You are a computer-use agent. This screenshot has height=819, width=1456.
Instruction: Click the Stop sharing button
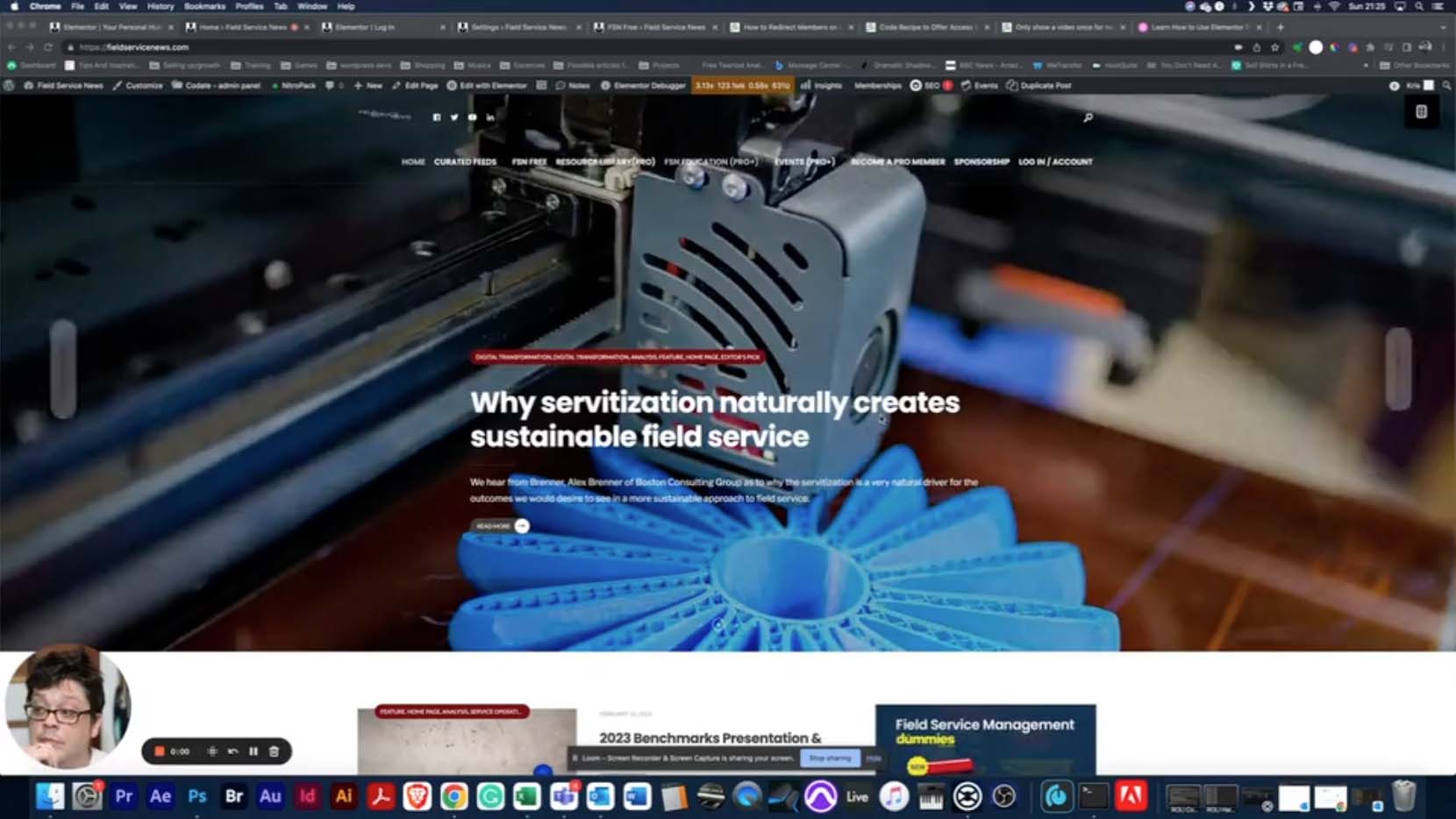coord(829,758)
